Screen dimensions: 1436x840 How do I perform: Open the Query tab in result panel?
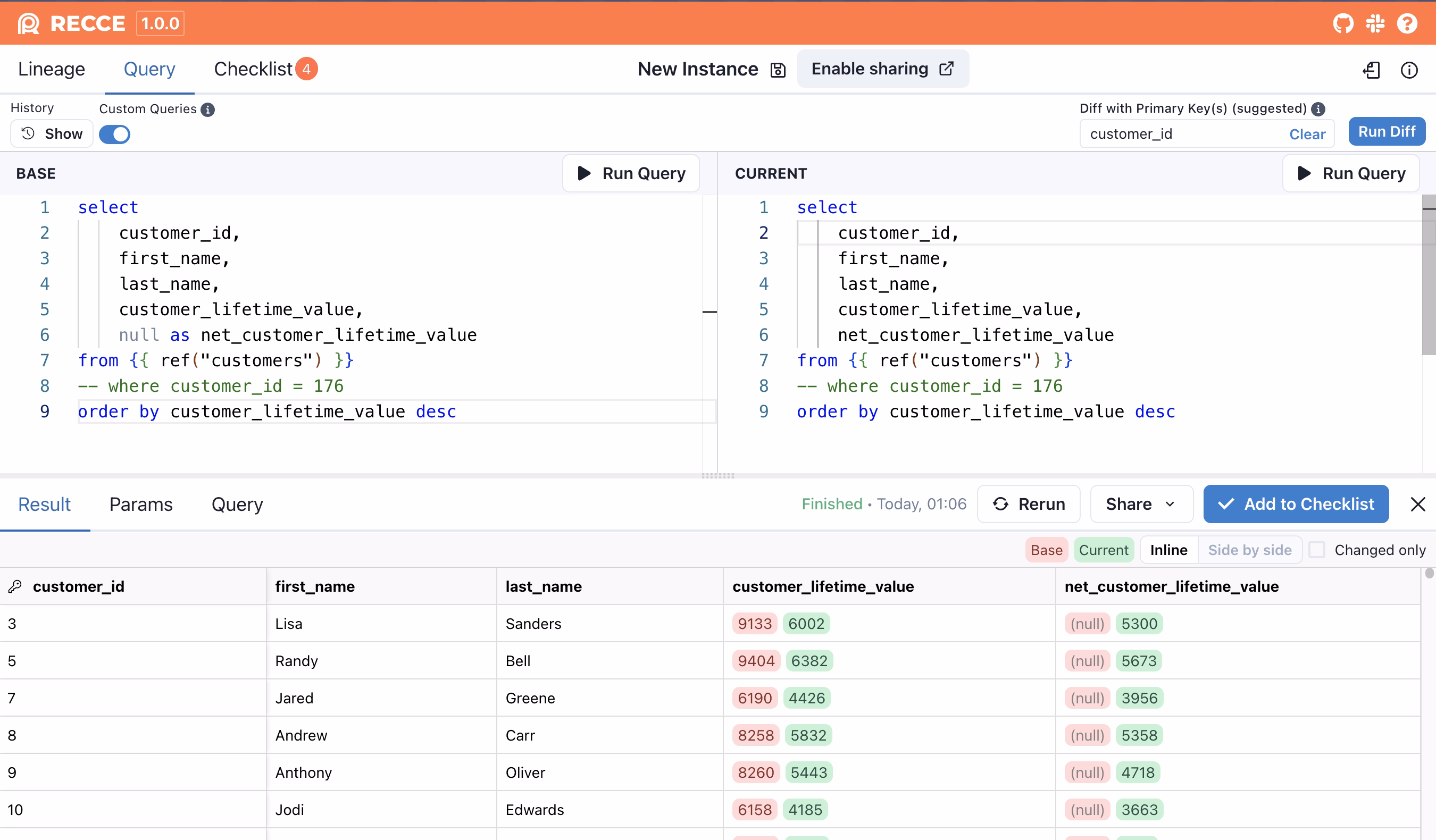[237, 505]
